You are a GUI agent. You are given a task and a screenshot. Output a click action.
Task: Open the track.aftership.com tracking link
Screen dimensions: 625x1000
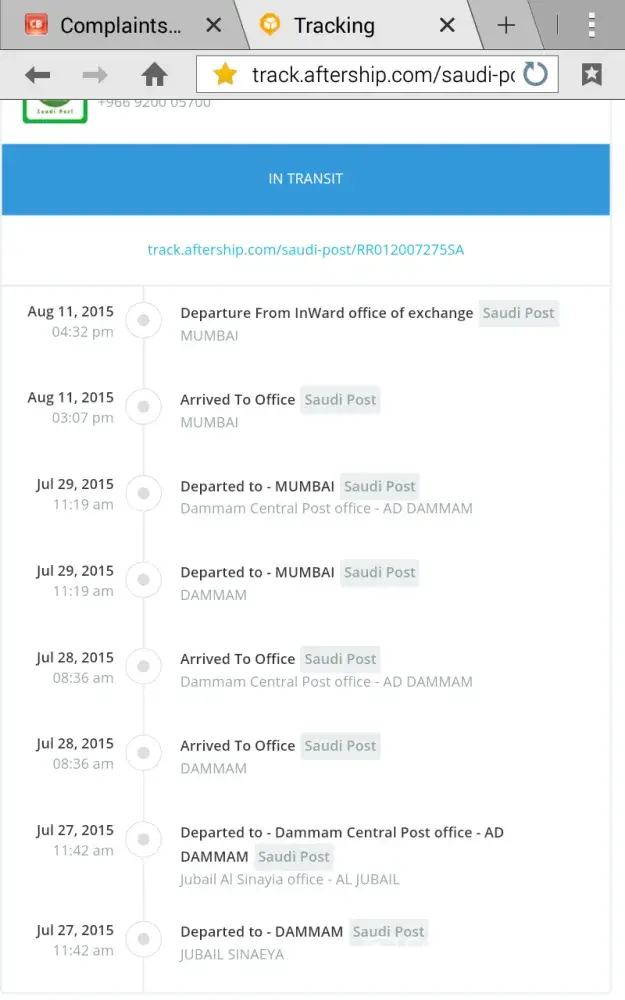tap(305, 250)
